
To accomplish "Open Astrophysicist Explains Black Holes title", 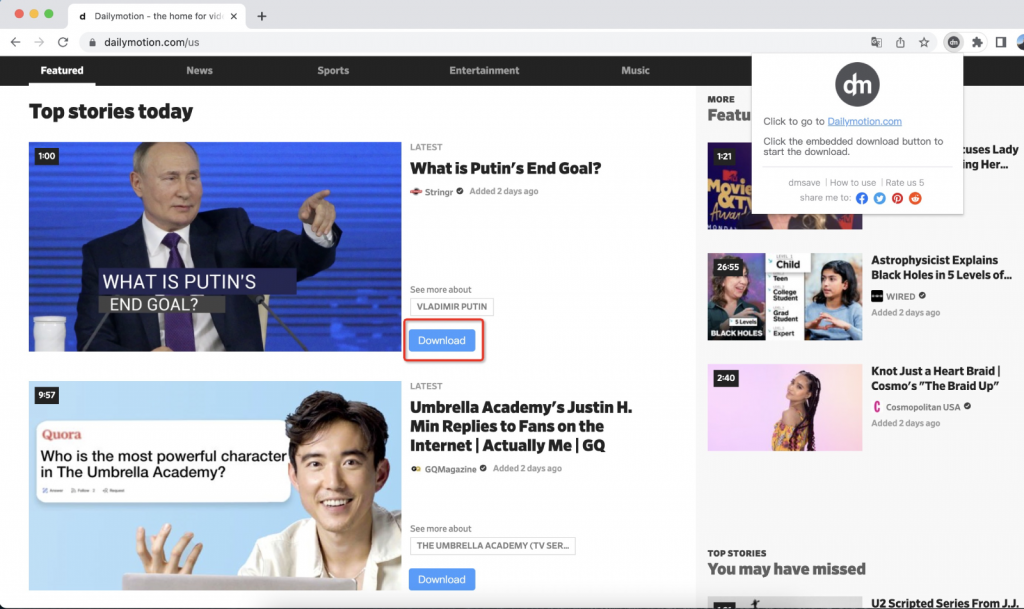I will pos(941,268).
